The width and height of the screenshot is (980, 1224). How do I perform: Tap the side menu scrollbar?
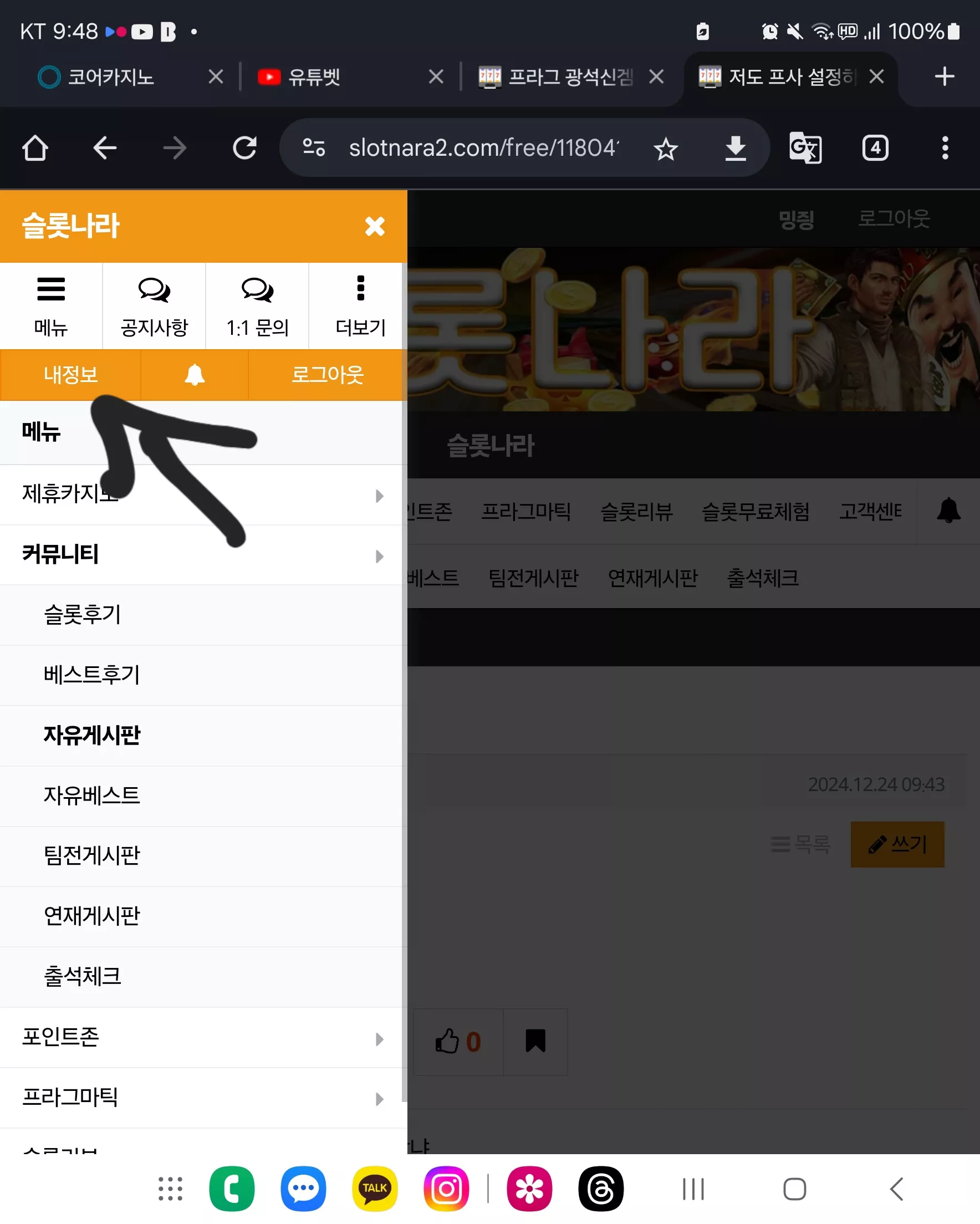coord(404,681)
